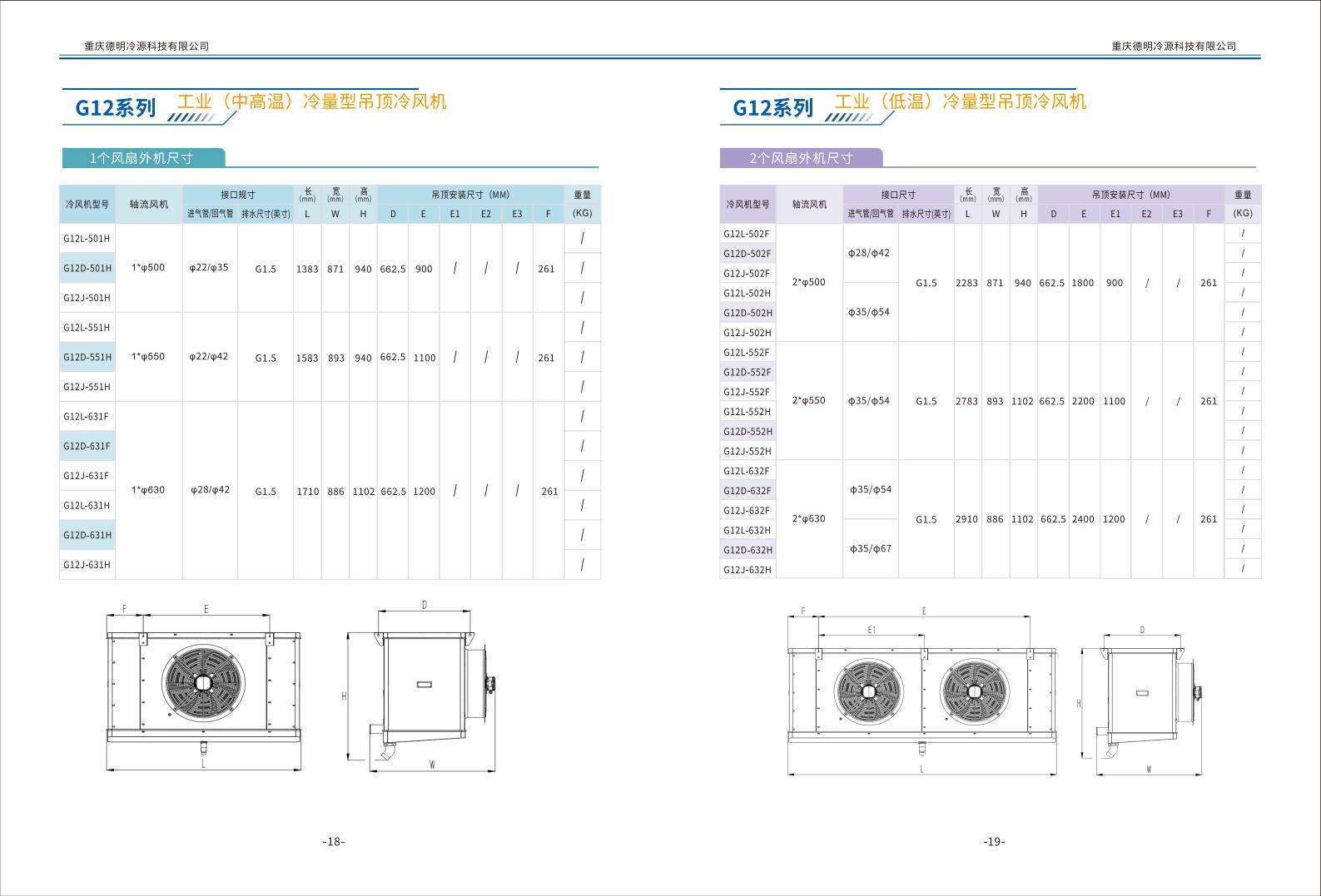
Task: Select the right fan in the dual-fan drawing
Action: tap(973, 691)
